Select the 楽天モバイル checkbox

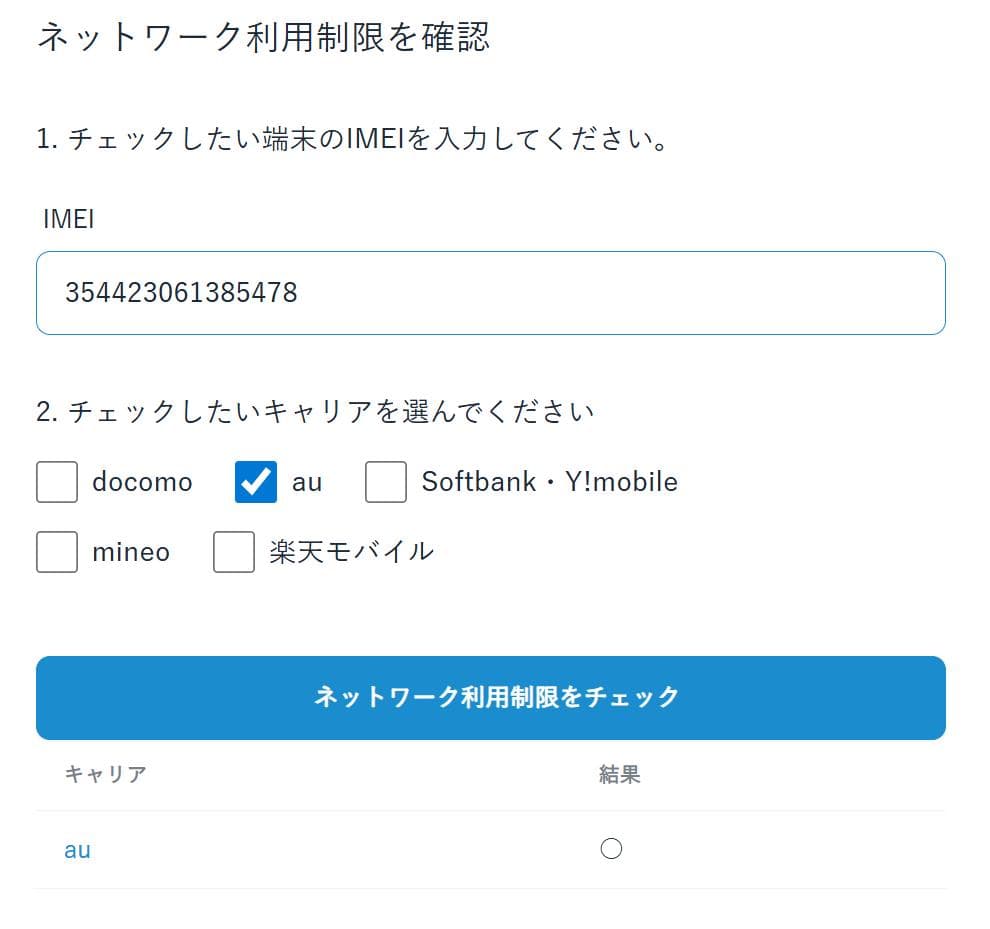point(233,551)
